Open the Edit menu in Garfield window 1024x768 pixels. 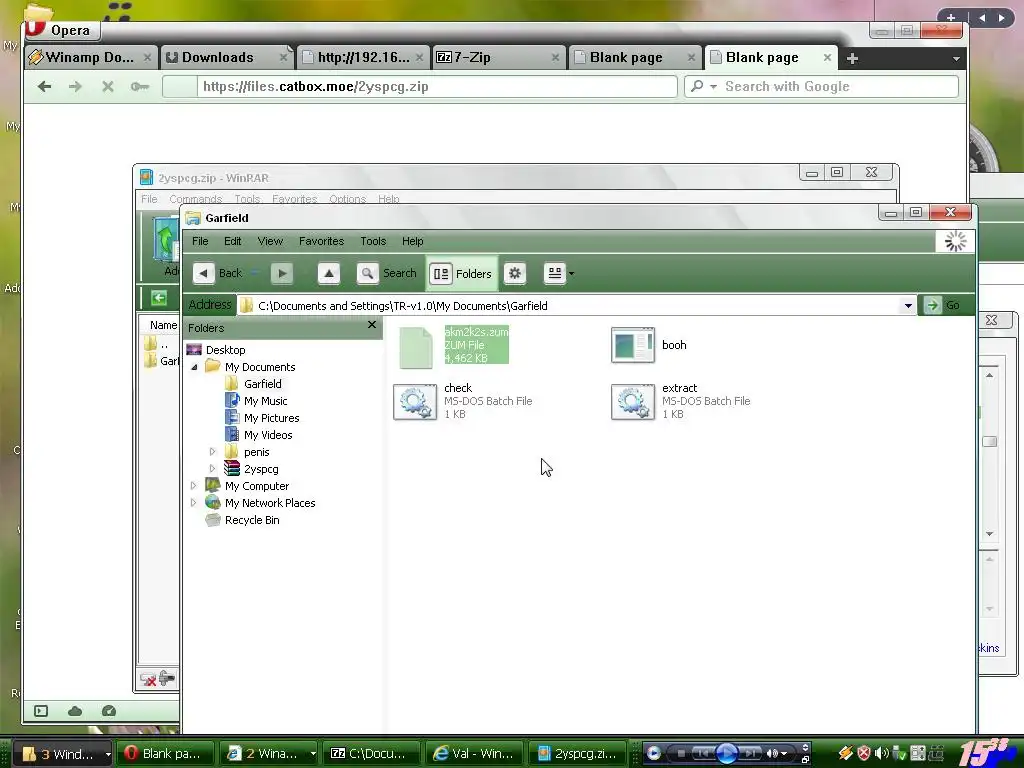click(232, 241)
